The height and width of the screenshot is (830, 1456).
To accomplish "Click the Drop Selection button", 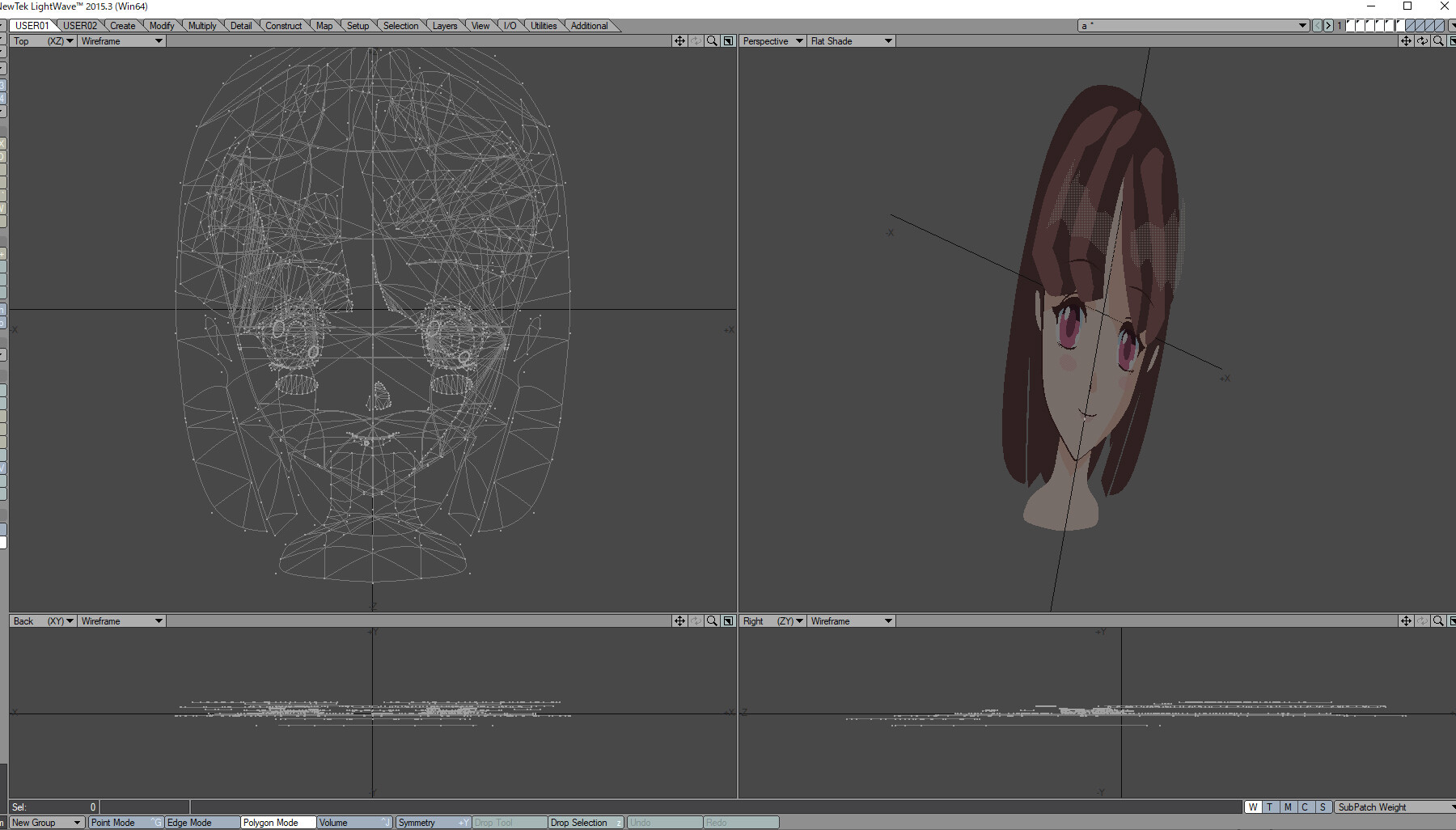I will tap(586, 823).
